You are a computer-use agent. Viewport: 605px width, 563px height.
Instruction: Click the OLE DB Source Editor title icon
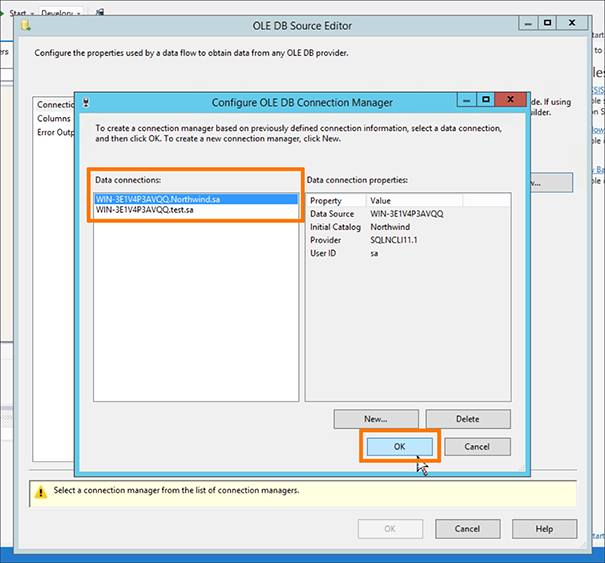coord(26,26)
